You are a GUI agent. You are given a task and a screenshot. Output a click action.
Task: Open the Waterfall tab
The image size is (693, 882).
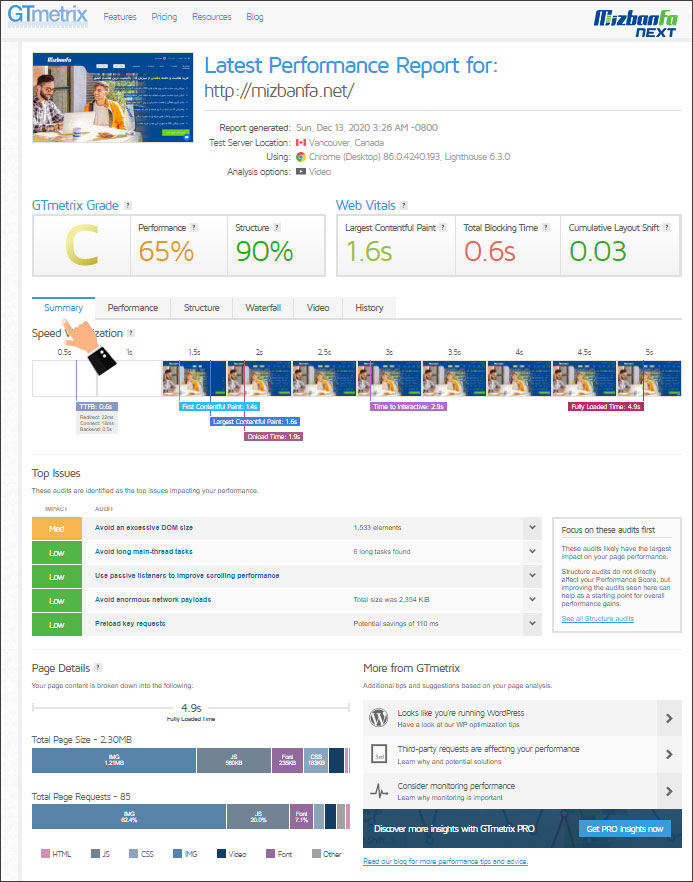tap(263, 308)
